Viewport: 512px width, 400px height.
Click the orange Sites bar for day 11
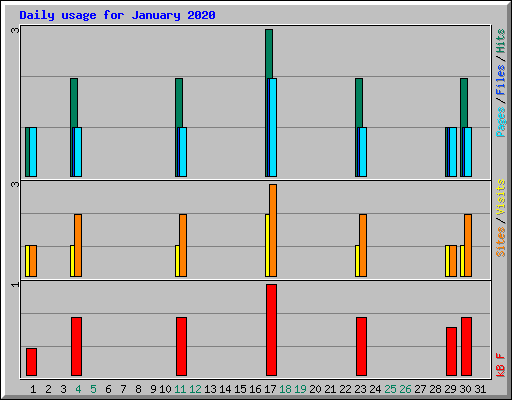(183, 245)
